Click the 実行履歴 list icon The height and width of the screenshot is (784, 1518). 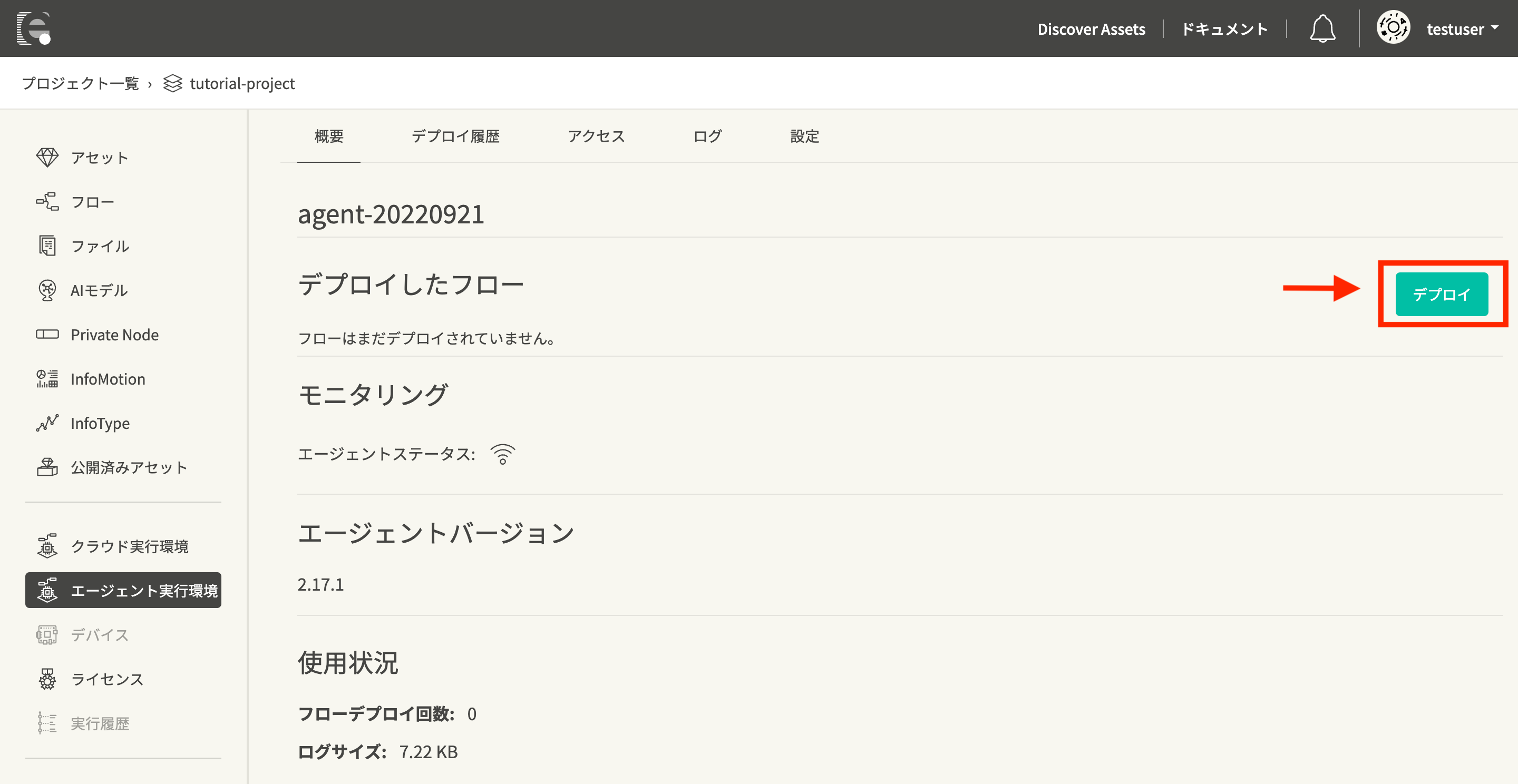[x=47, y=723]
